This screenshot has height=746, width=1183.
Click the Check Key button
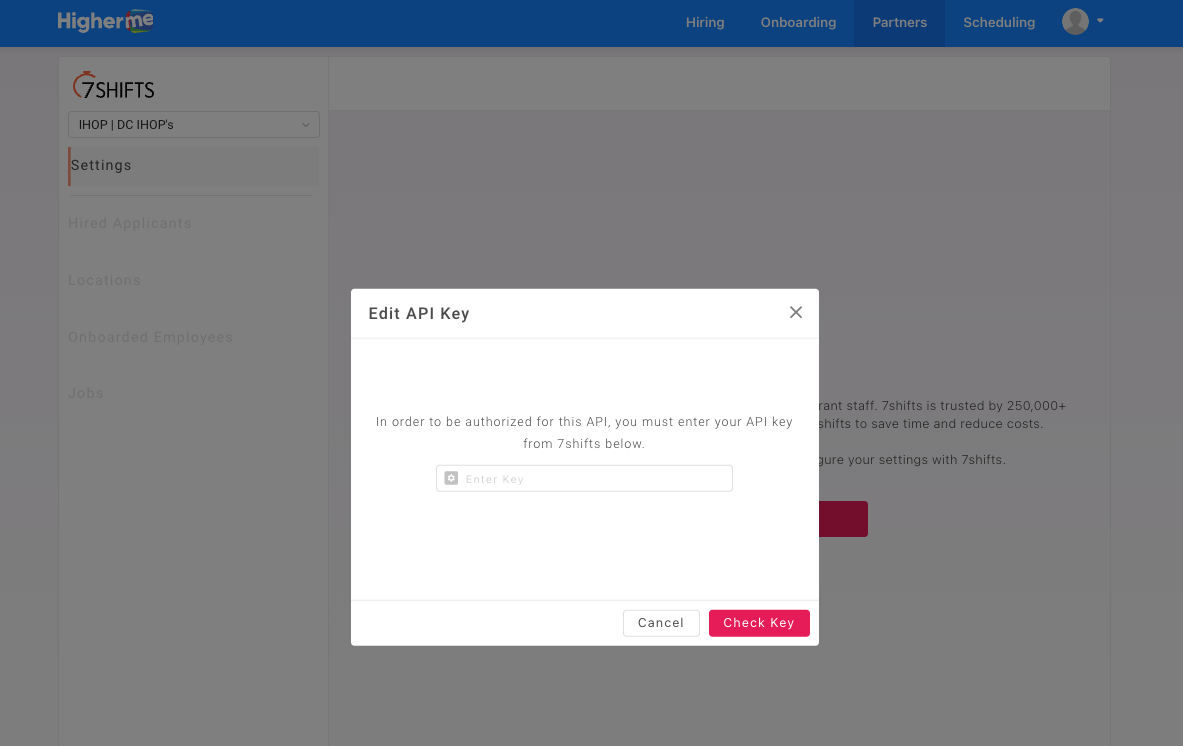click(759, 623)
